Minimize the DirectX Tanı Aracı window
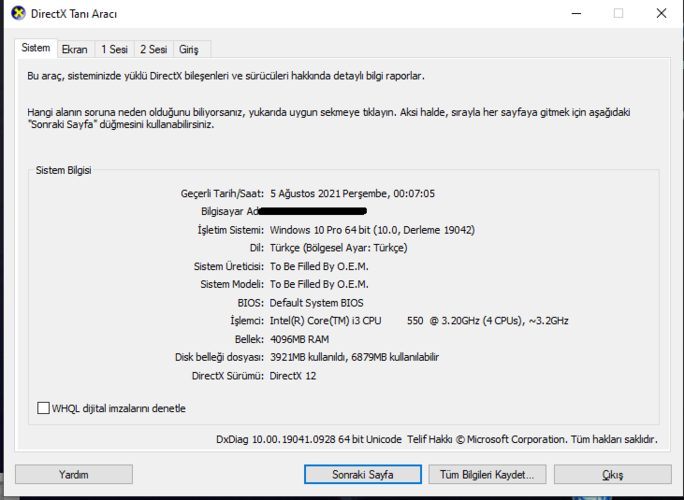The height and width of the screenshot is (500, 684). point(576,14)
